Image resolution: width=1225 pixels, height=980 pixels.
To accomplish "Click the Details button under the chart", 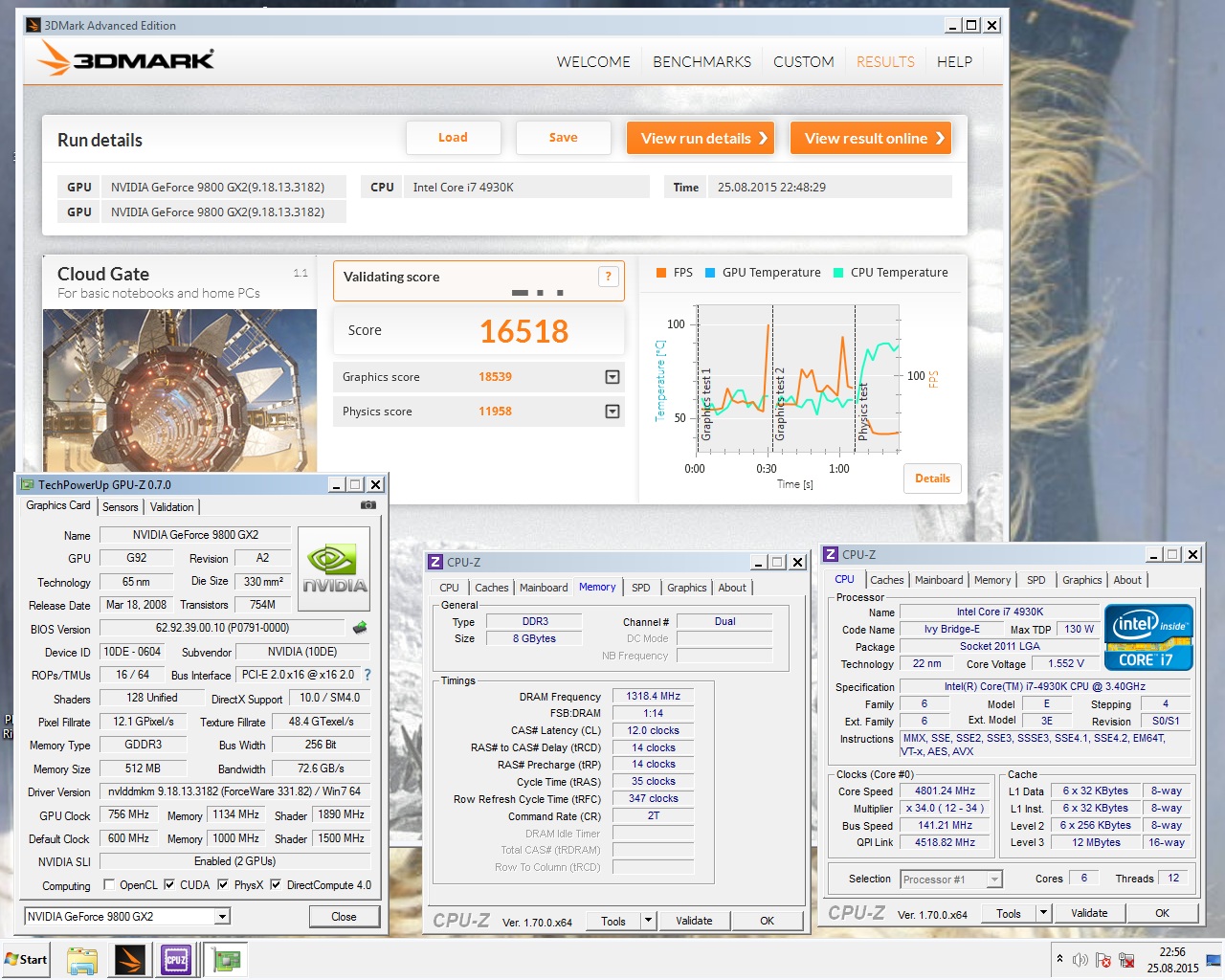I will 932,479.
